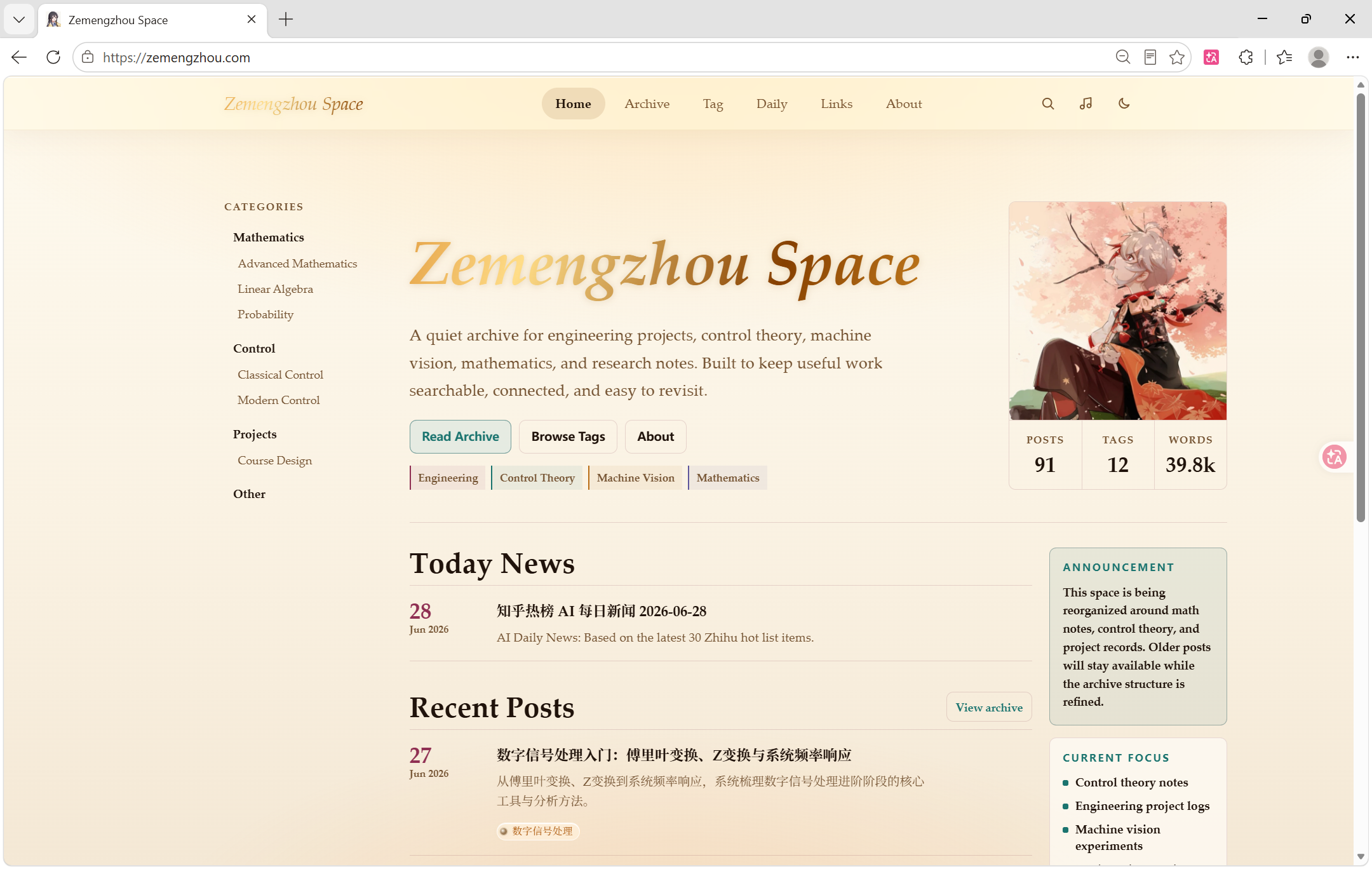Click the page vertical scrollbar thumb
This screenshot has width=1372, height=869.
click(x=1361, y=308)
